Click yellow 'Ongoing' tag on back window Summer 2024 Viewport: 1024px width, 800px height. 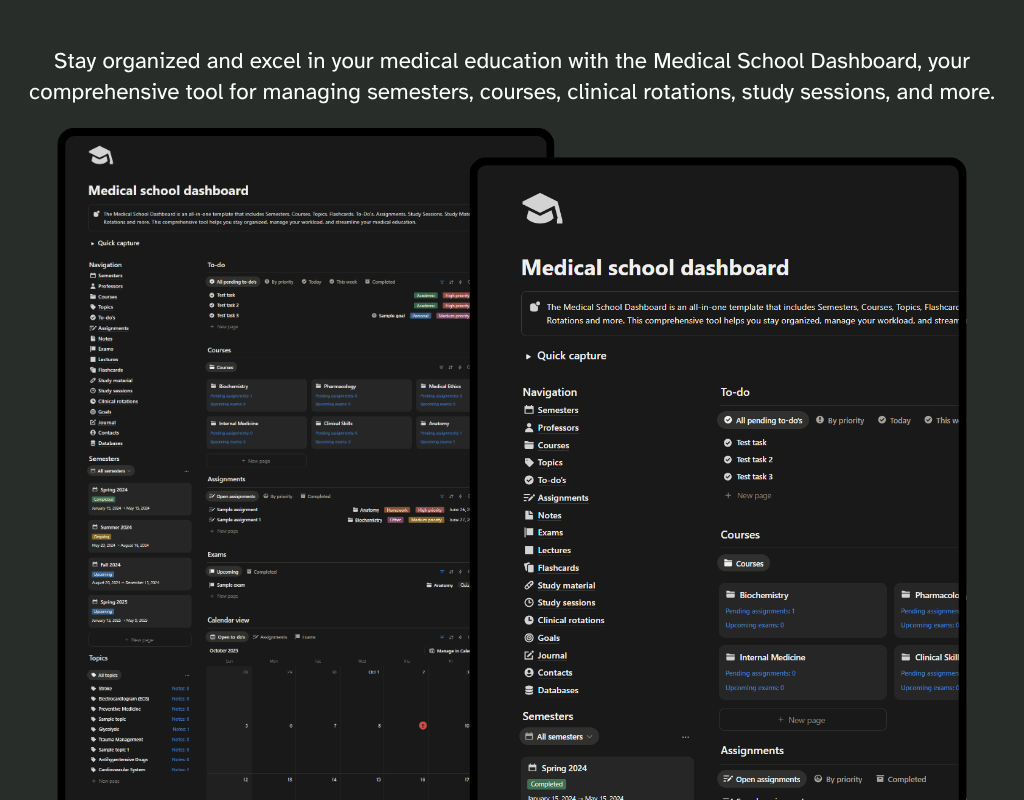point(101,537)
